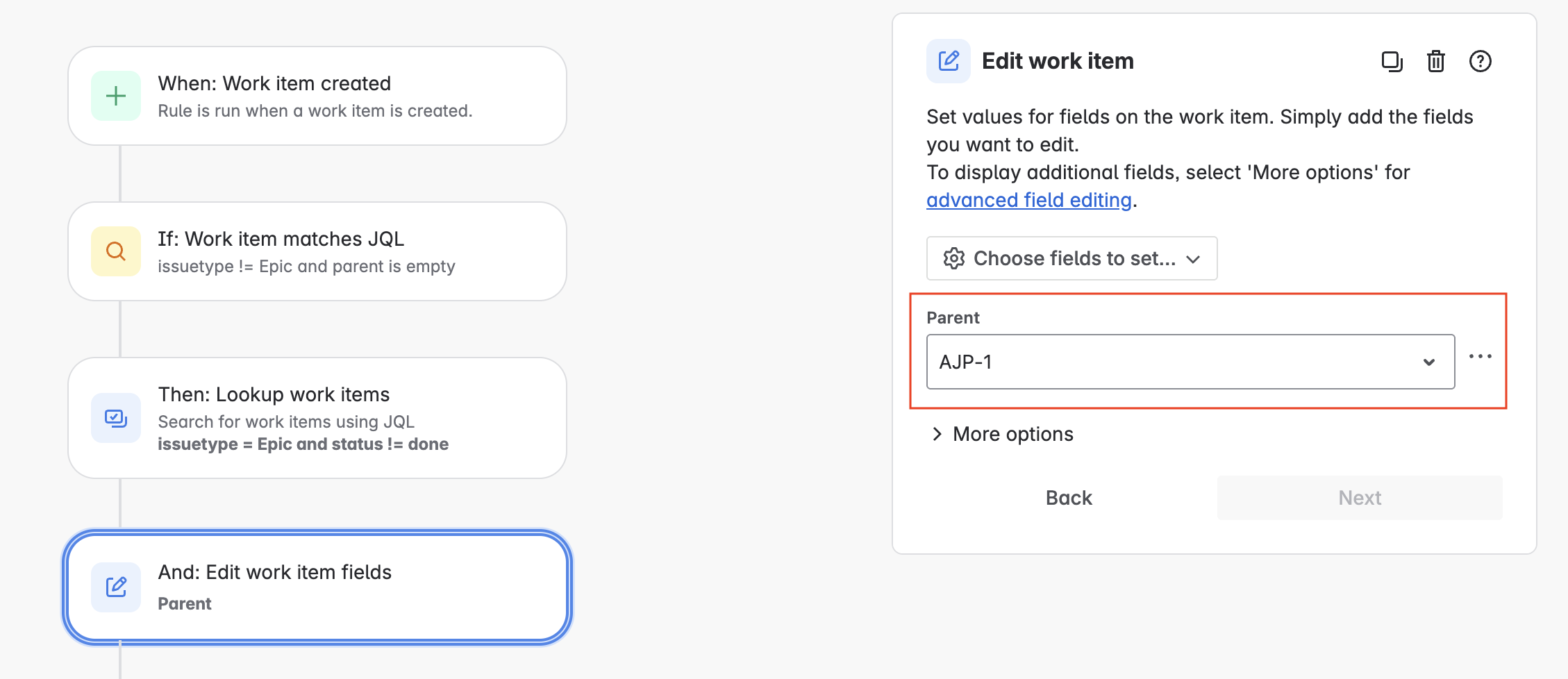1568x679 pixels.
Task: Click the magnifier icon on the JQL condition
Action: coord(115,251)
